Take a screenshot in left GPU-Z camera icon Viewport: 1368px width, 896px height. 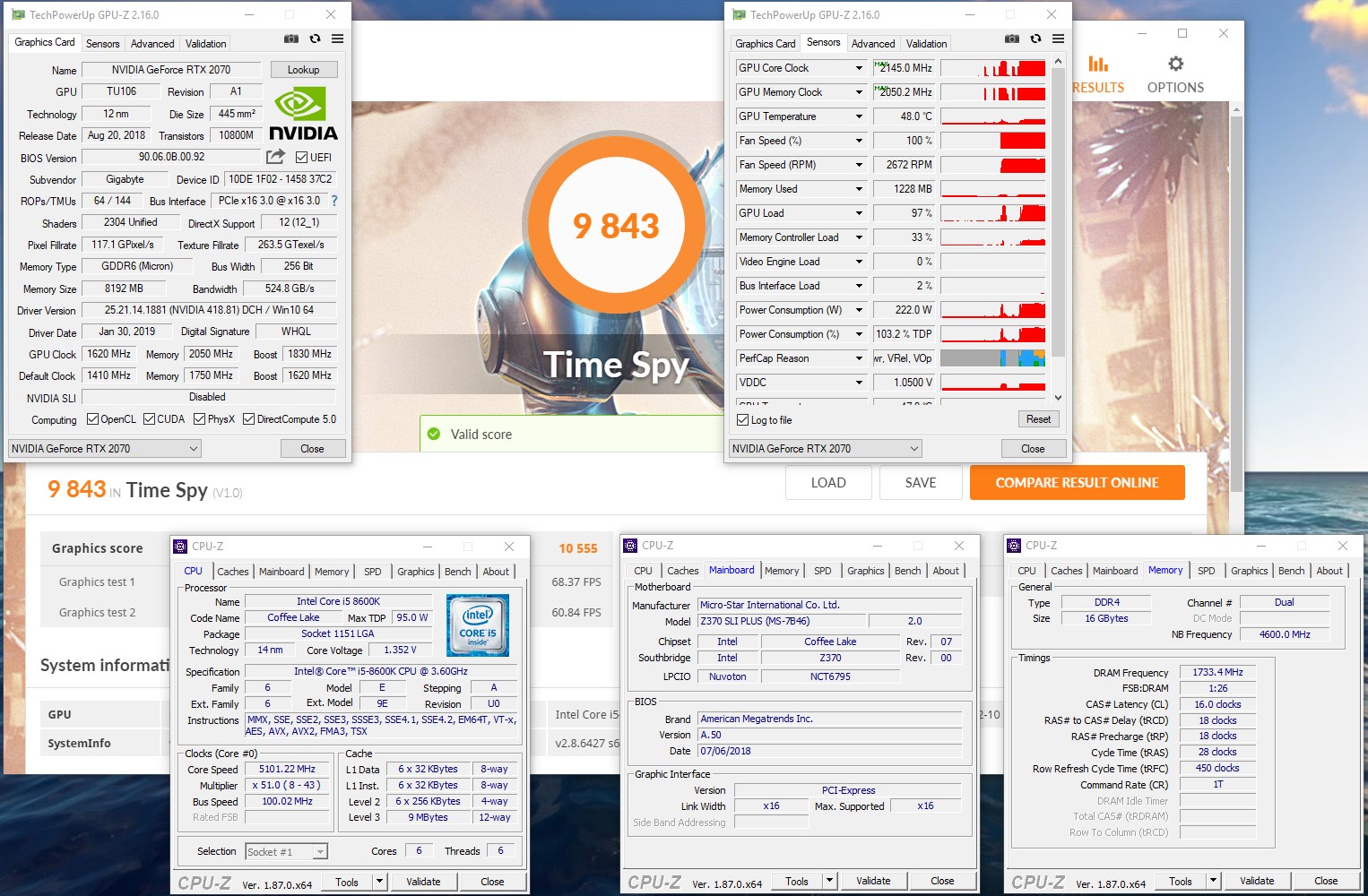pyautogui.click(x=291, y=39)
